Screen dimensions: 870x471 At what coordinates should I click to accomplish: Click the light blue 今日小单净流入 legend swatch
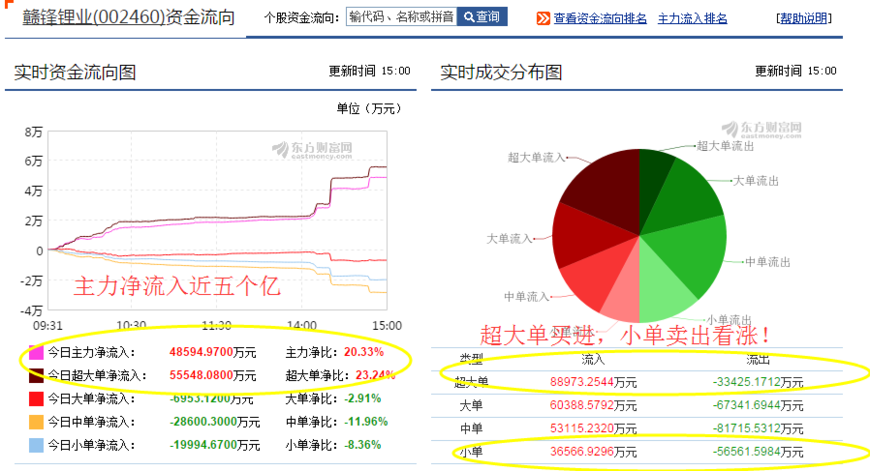coord(36,445)
